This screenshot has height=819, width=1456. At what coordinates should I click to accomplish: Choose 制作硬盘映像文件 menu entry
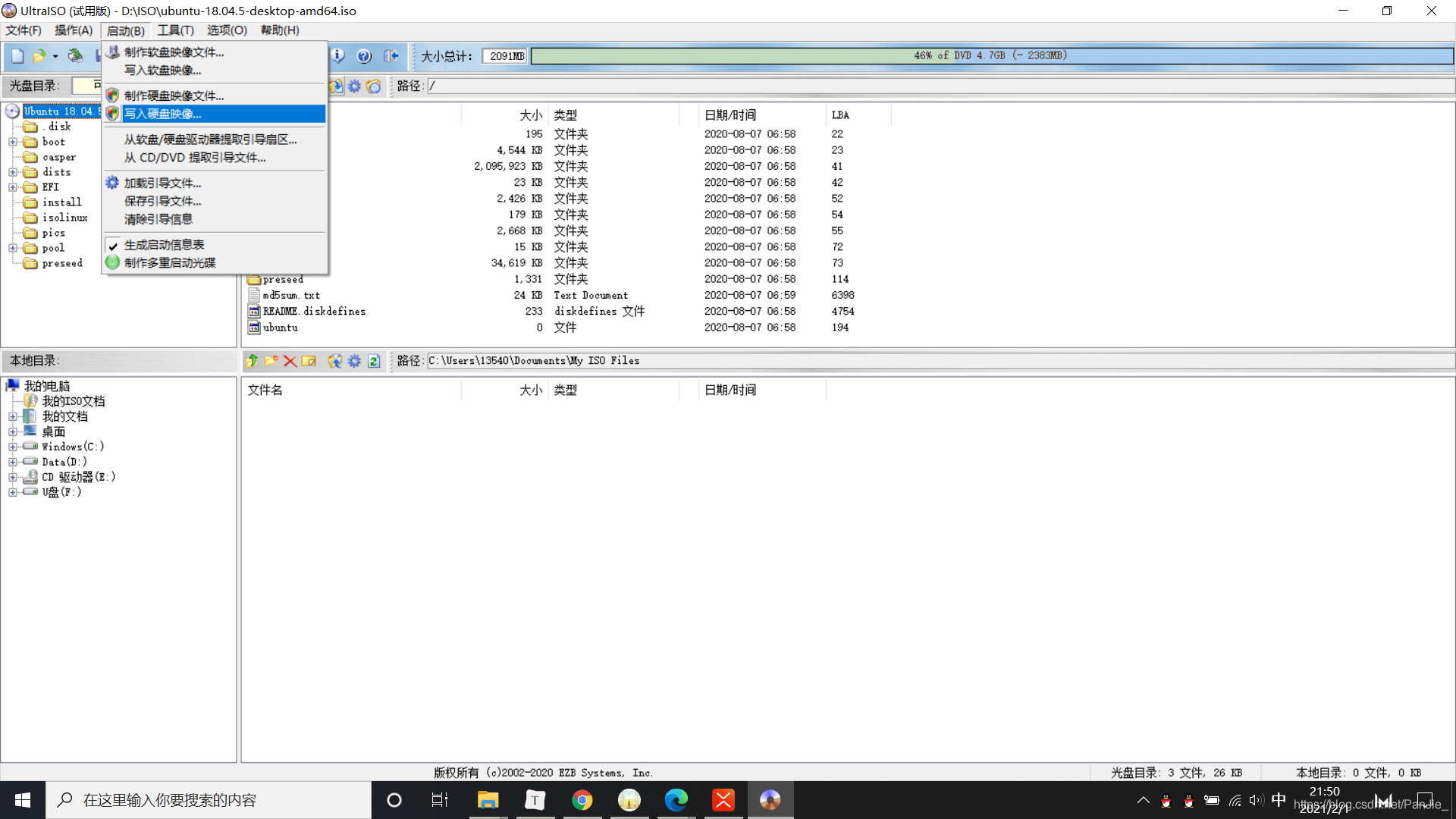coord(215,96)
